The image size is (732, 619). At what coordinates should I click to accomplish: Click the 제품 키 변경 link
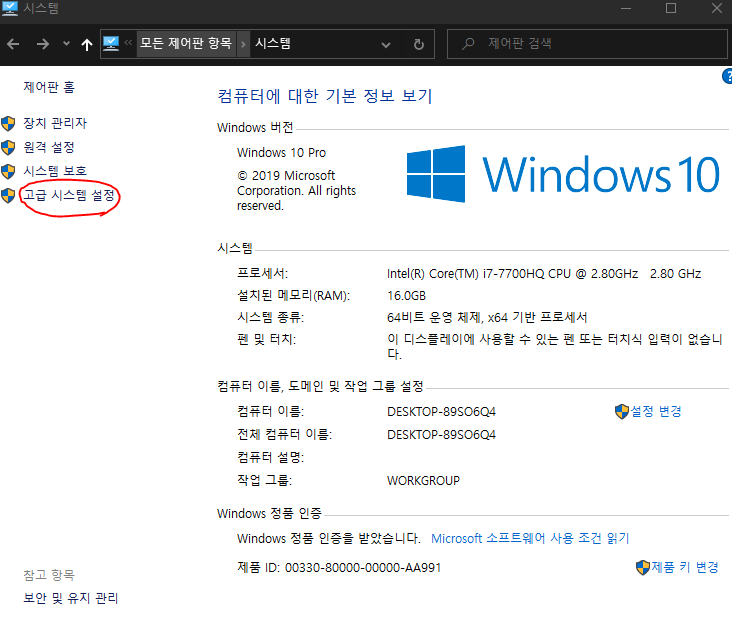click(x=685, y=567)
